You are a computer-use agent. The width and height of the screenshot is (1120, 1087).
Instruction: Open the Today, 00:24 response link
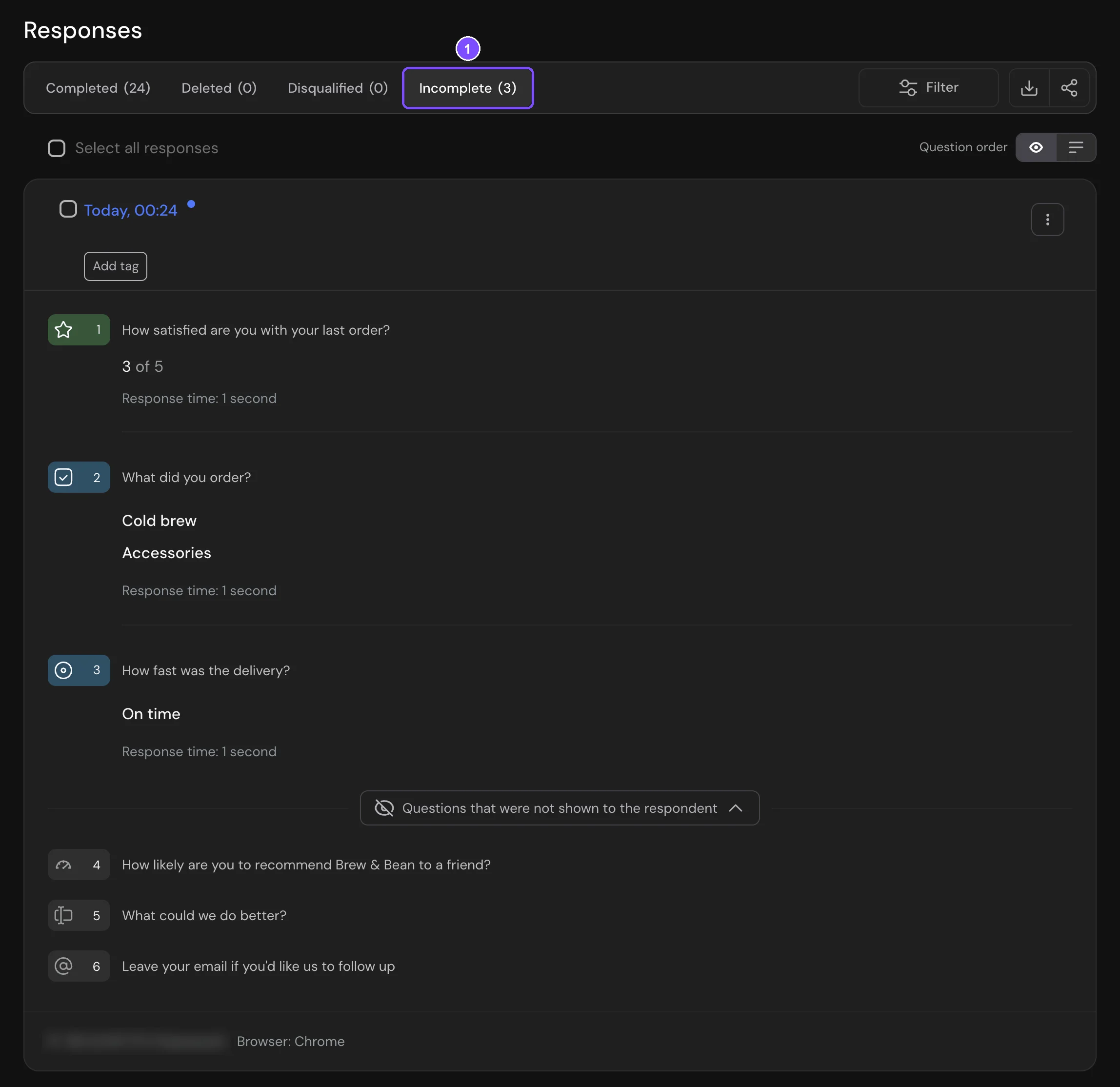(130, 210)
